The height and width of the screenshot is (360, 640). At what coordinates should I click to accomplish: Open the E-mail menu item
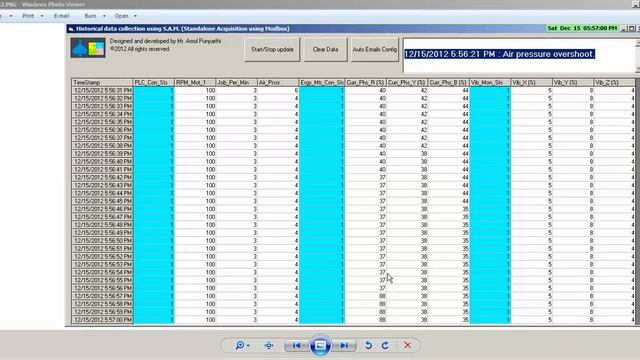point(62,16)
